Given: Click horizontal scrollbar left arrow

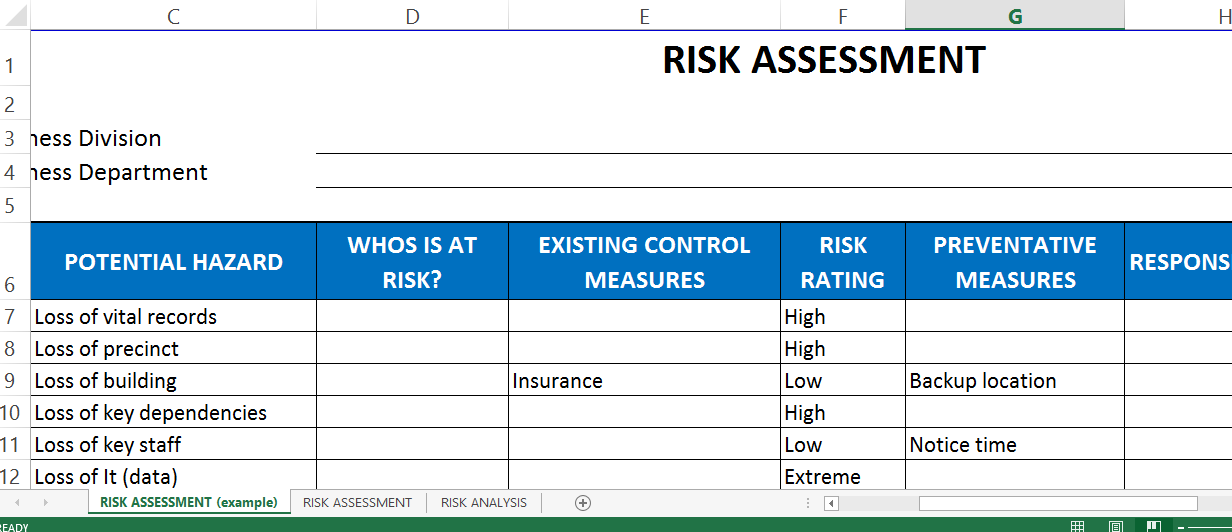Looking at the screenshot, I should 831,503.
